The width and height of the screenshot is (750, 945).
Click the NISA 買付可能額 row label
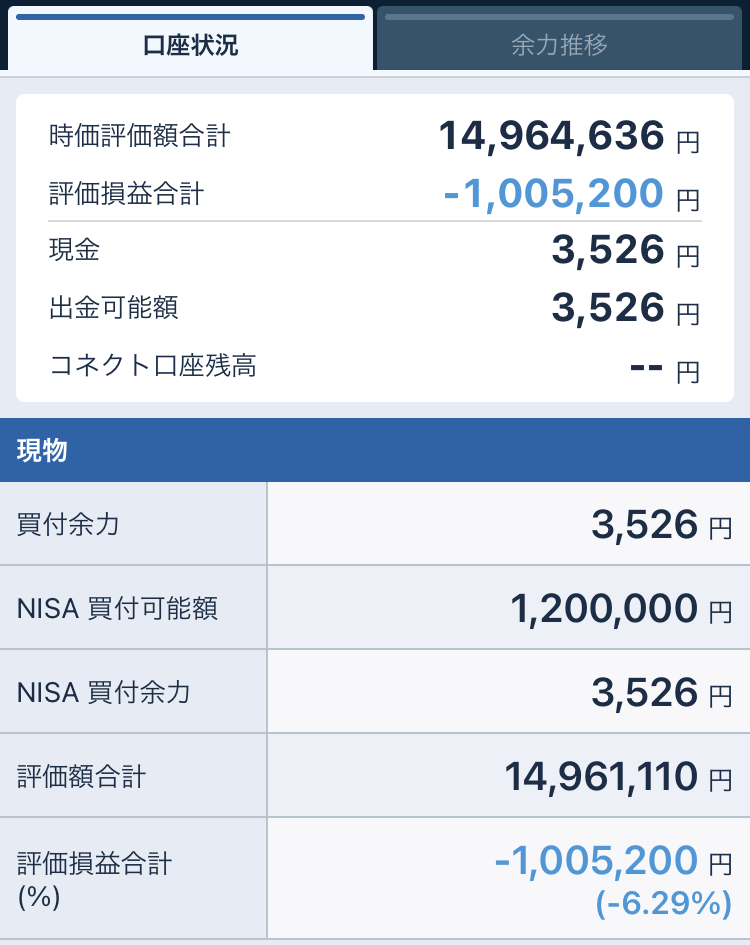coord(118,608)
